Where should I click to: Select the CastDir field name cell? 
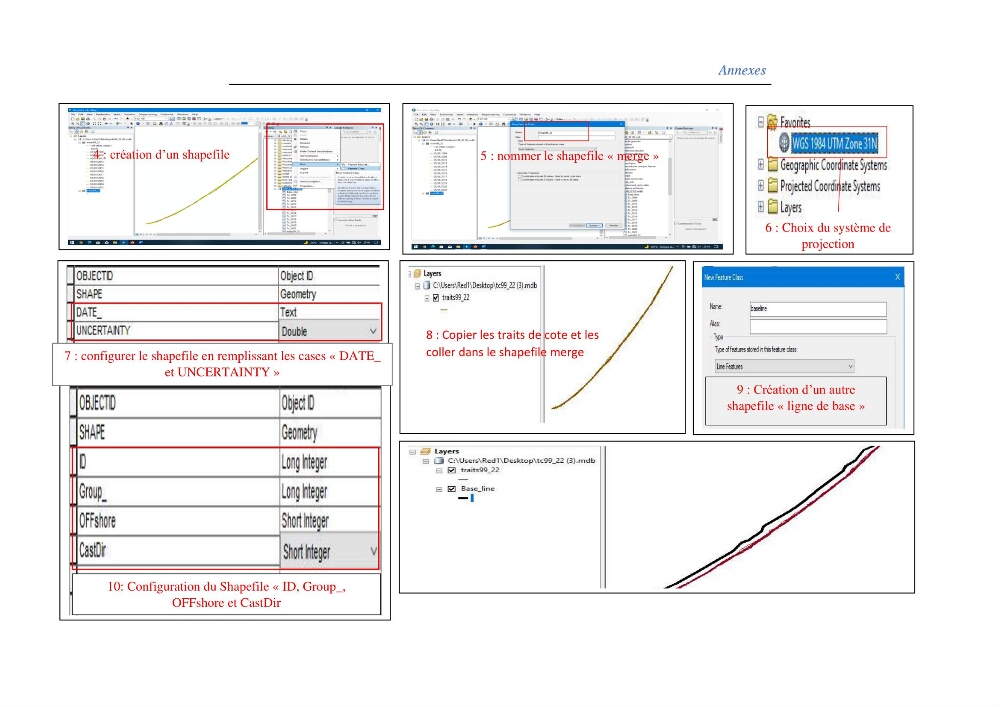pos(177,550)
